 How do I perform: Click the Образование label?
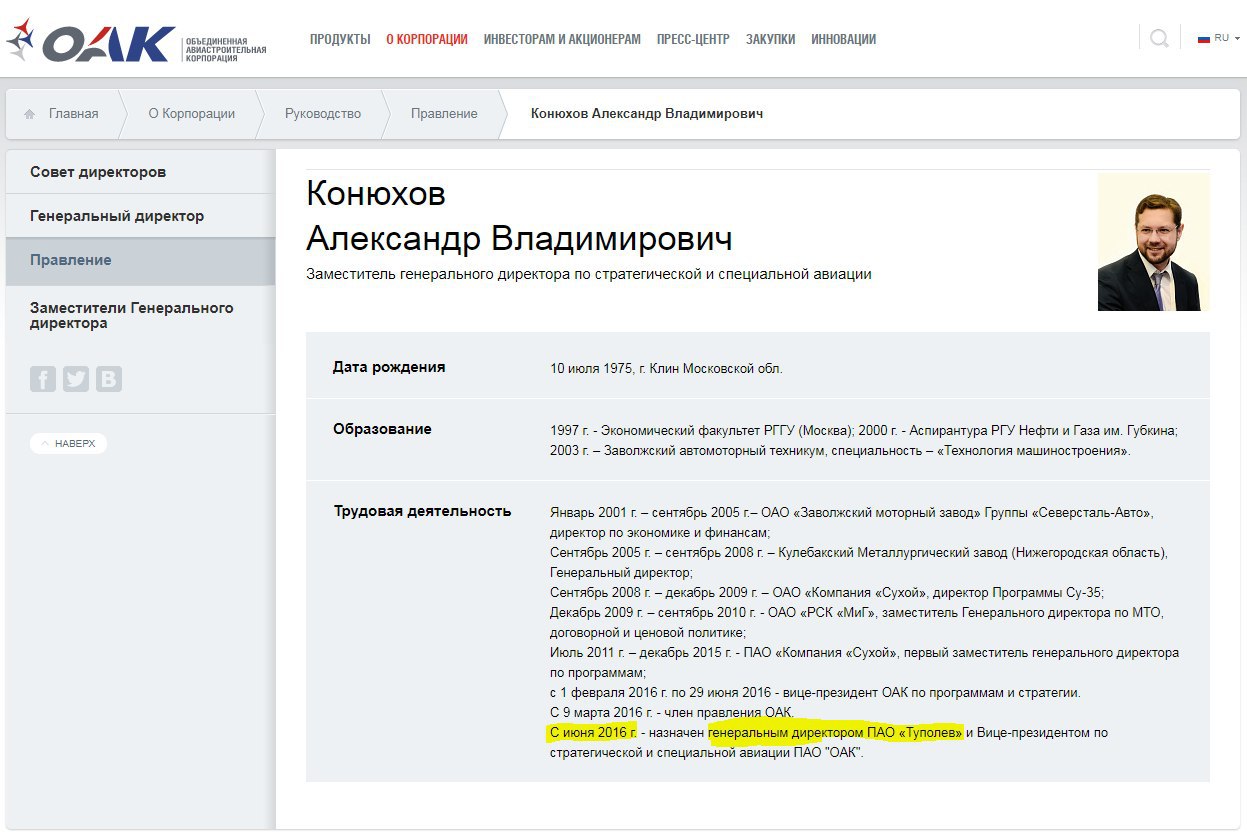pos(382,429)
